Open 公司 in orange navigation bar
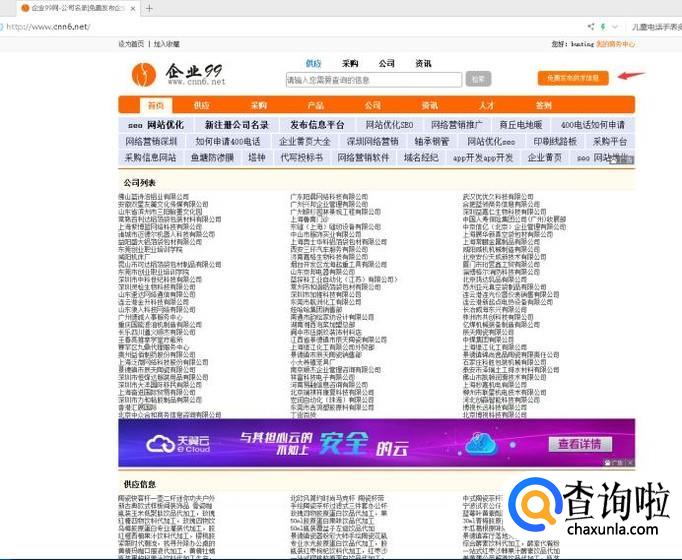 coord(373,106)
